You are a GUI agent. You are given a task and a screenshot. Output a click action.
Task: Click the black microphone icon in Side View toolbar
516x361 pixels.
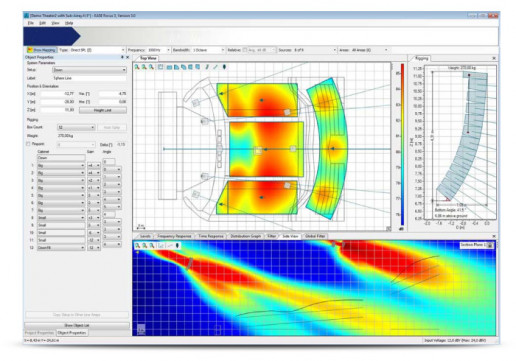(177, 246)
